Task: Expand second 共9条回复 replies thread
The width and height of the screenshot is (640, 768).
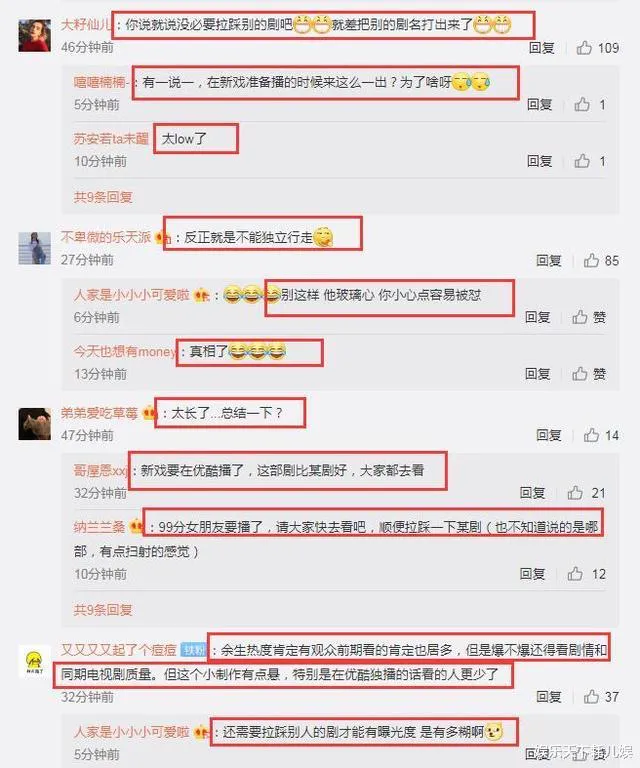Action: [103, 610]
